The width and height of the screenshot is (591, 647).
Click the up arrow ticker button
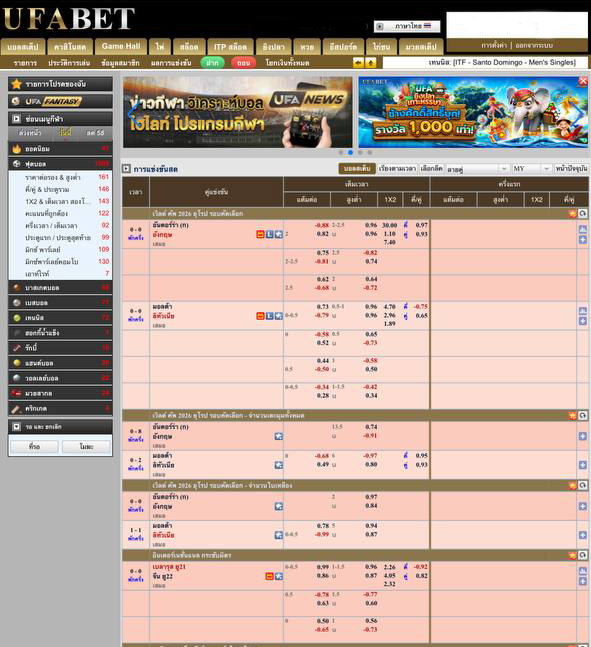click(371, 63)
